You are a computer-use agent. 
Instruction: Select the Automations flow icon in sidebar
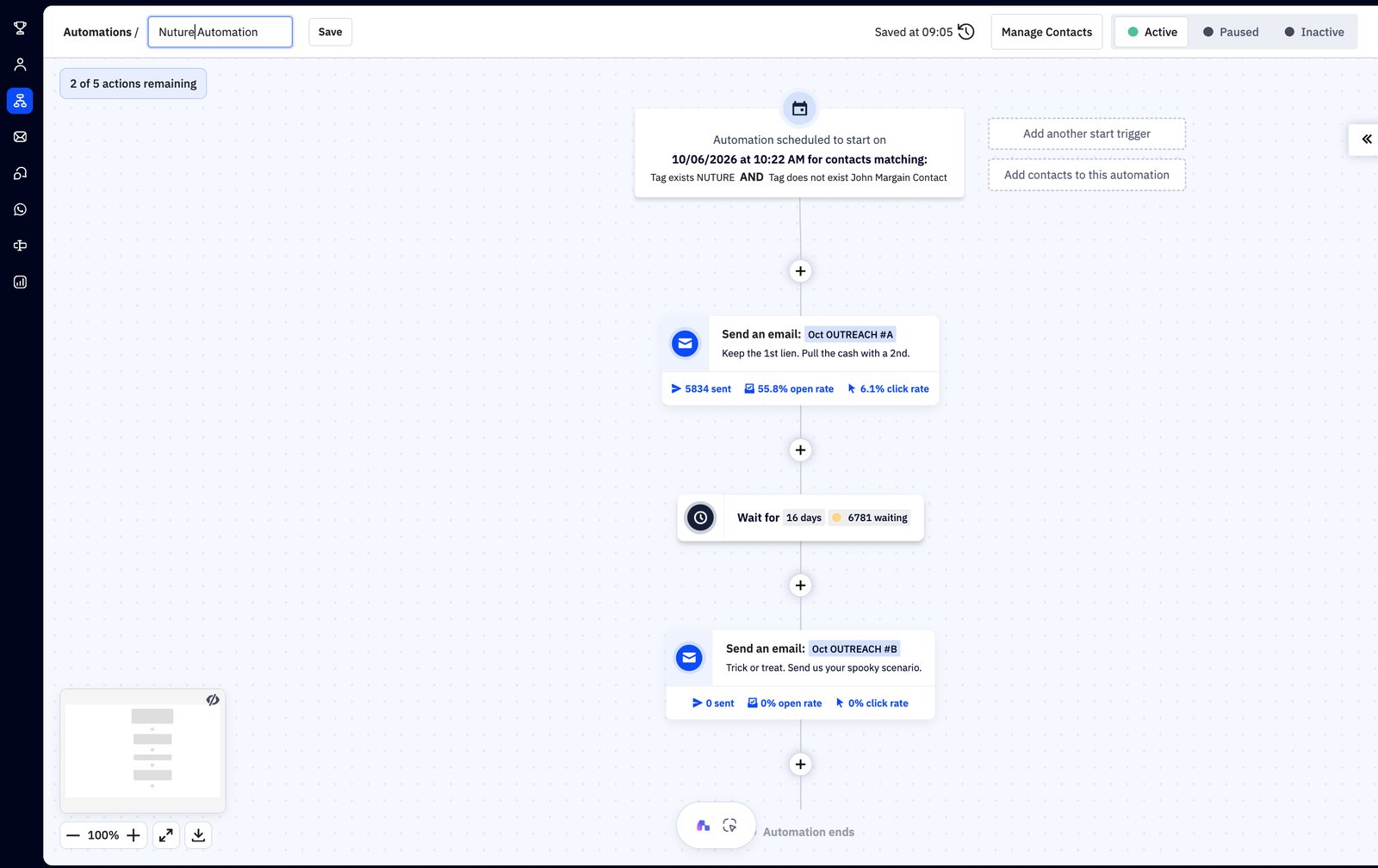(20, 101)
